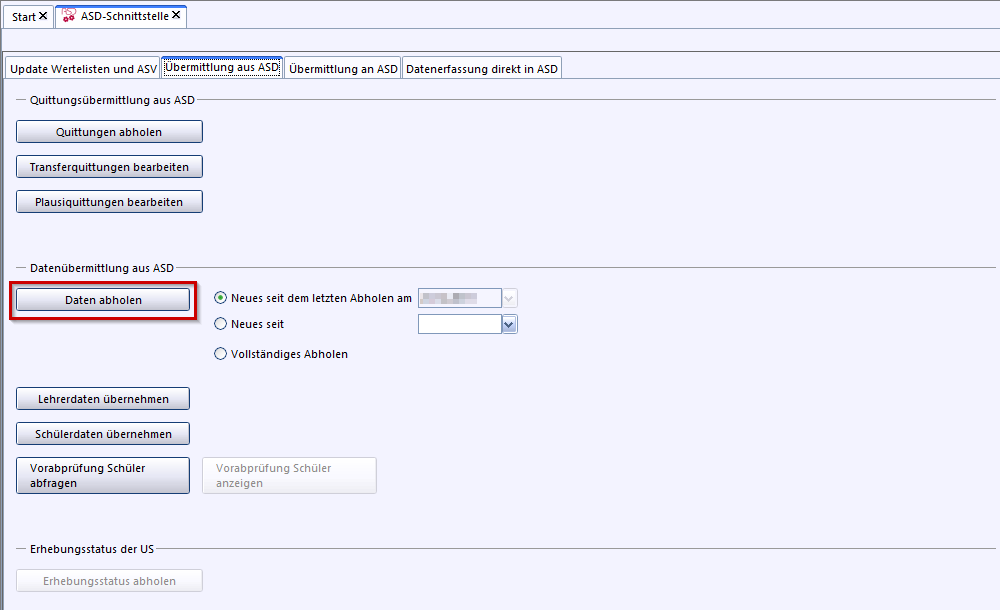The image size is (1000, 610).
Task: Close the ASD-Schnittstelle tab
Action: point(176,16)
